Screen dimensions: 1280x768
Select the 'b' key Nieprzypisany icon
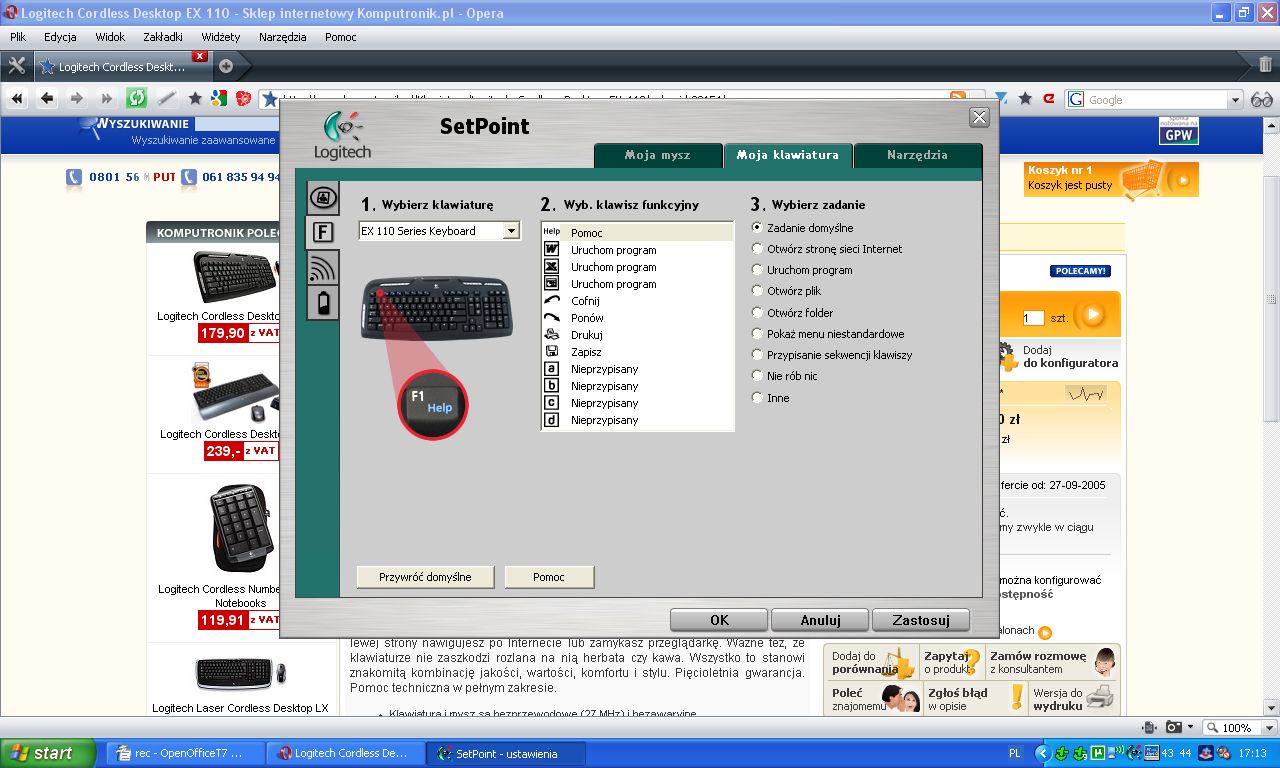pos(551,386)
